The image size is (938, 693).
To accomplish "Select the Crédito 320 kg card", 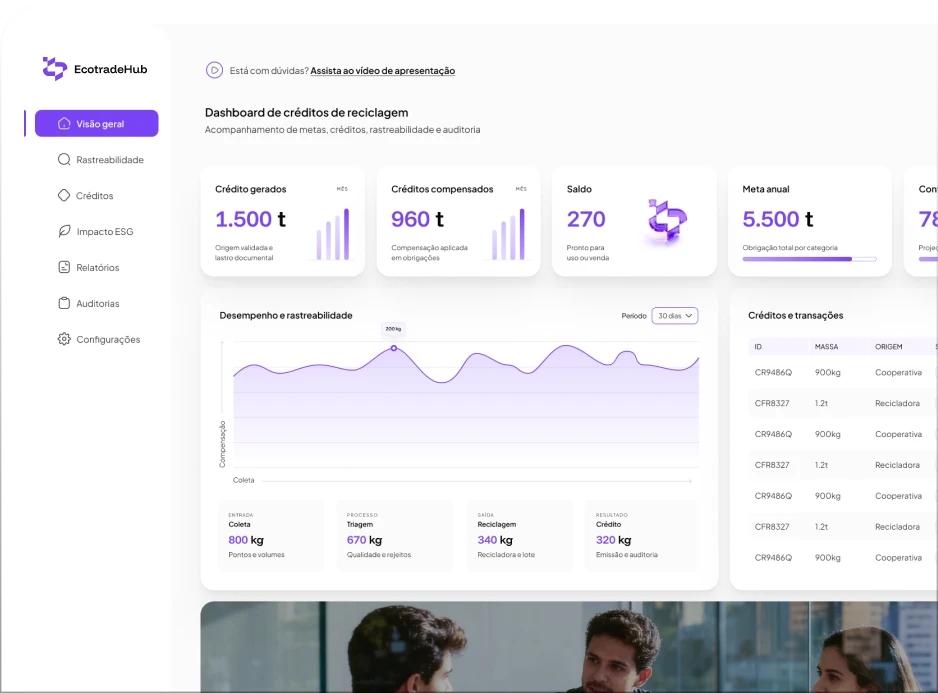I will [641, 535].
